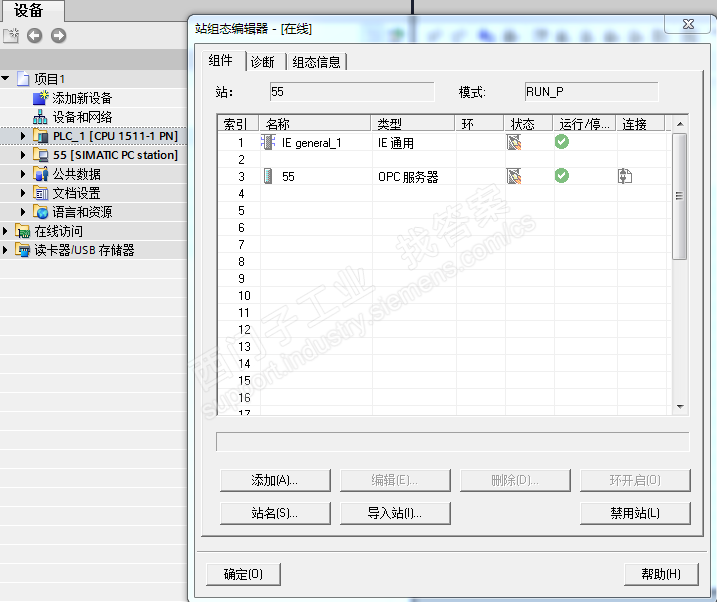Image resolution: width=717 pixels, height=602 pixels.
Task: Open help with 帮助(H) button
Action: click(661, 574)
